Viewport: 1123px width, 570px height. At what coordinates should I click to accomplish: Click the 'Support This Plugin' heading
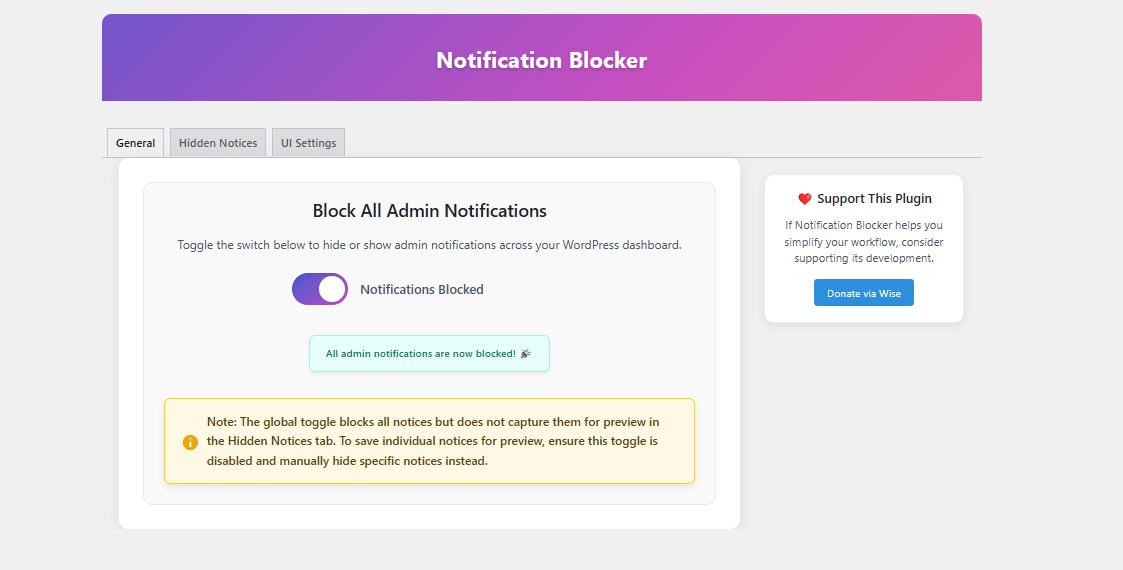point(874,199)
